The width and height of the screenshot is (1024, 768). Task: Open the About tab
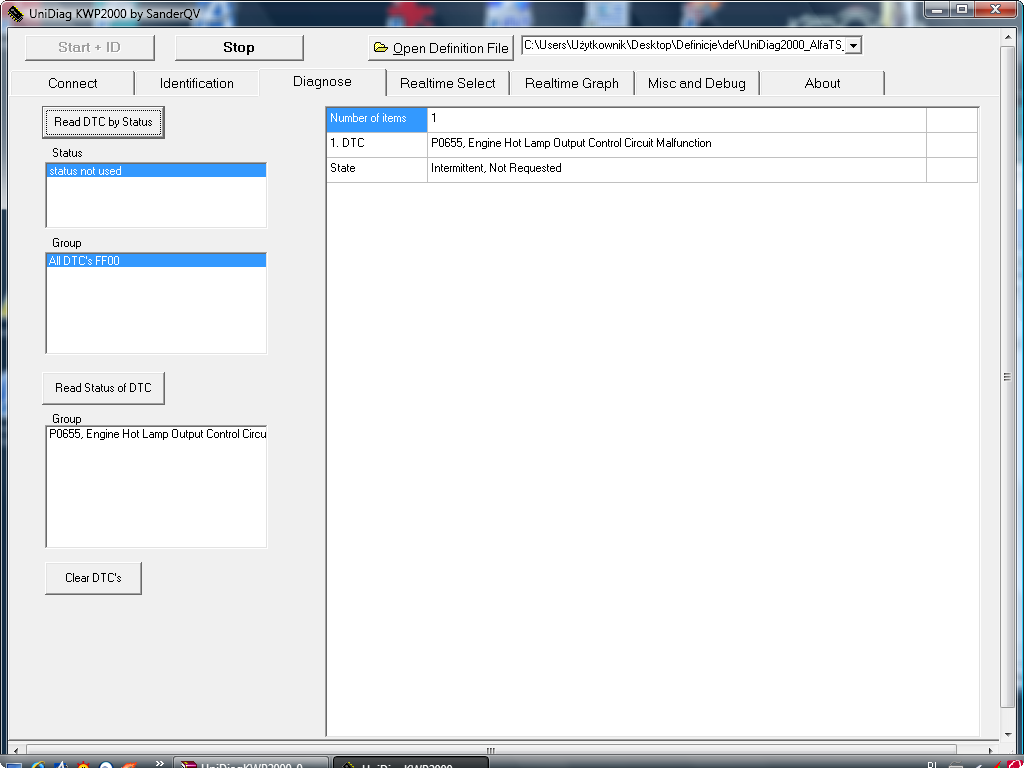click(822, 84)
